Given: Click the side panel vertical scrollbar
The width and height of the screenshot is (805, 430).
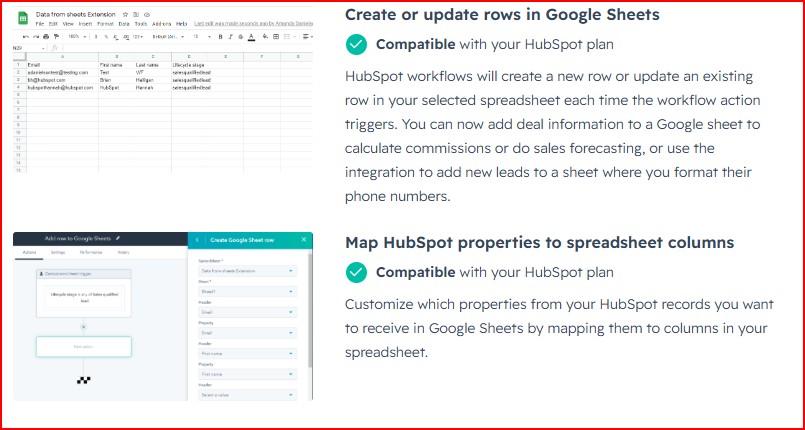Looking at the screenshot, I should pyautogui.click(x=310, y=310).
